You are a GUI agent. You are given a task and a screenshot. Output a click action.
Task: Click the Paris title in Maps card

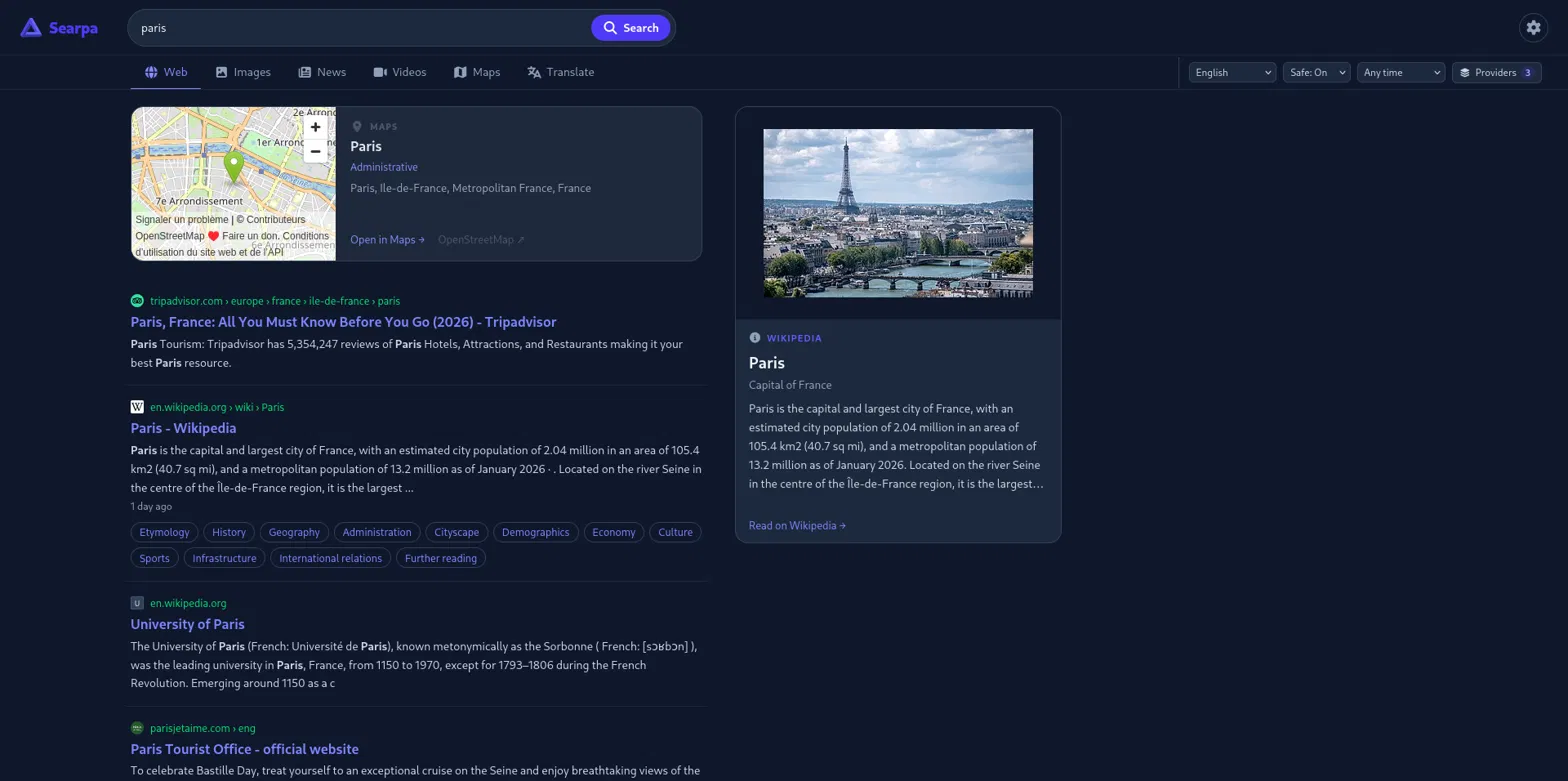tap(366, 146)
